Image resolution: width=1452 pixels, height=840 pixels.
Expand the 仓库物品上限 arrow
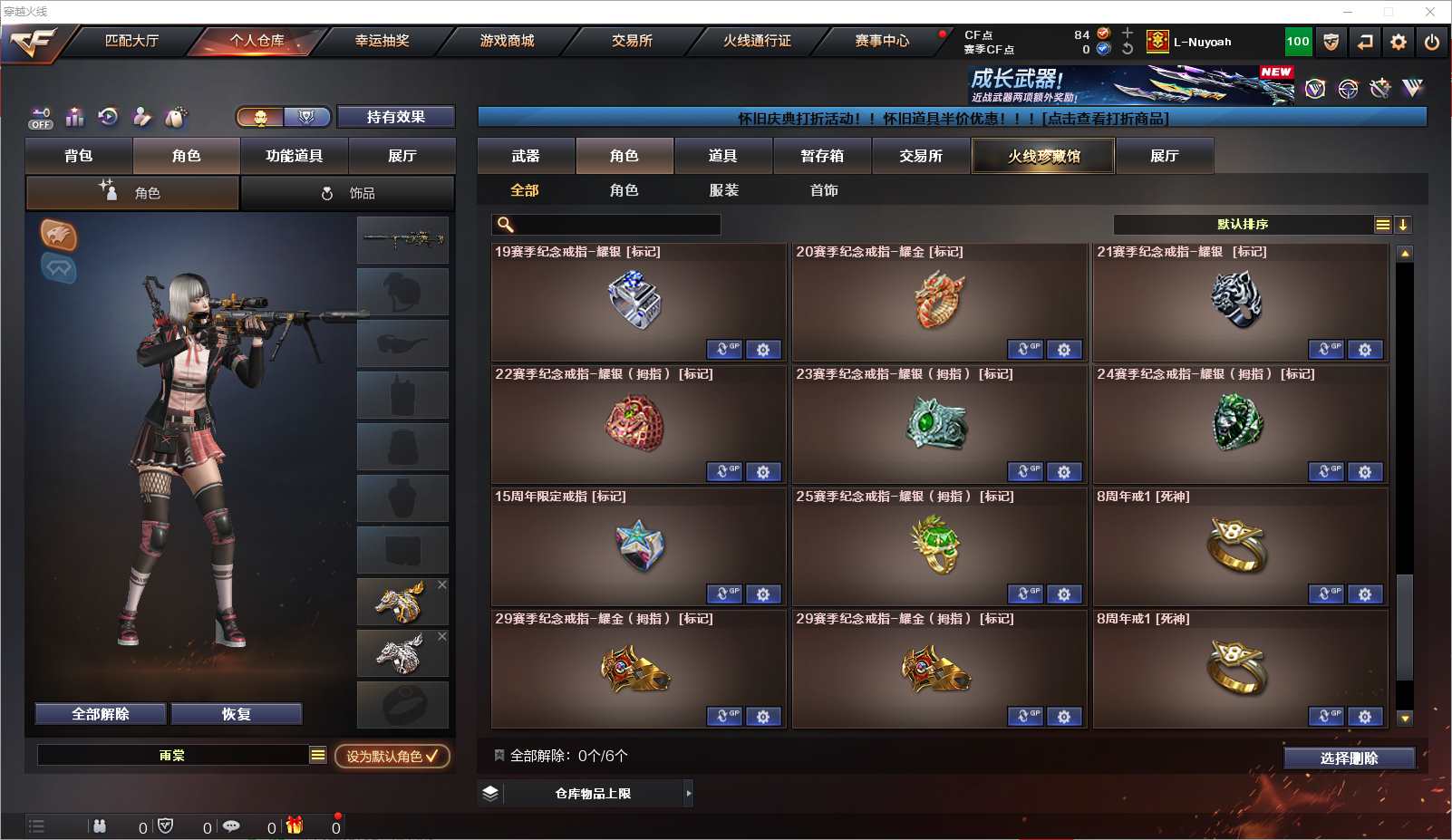coord(689,794)
